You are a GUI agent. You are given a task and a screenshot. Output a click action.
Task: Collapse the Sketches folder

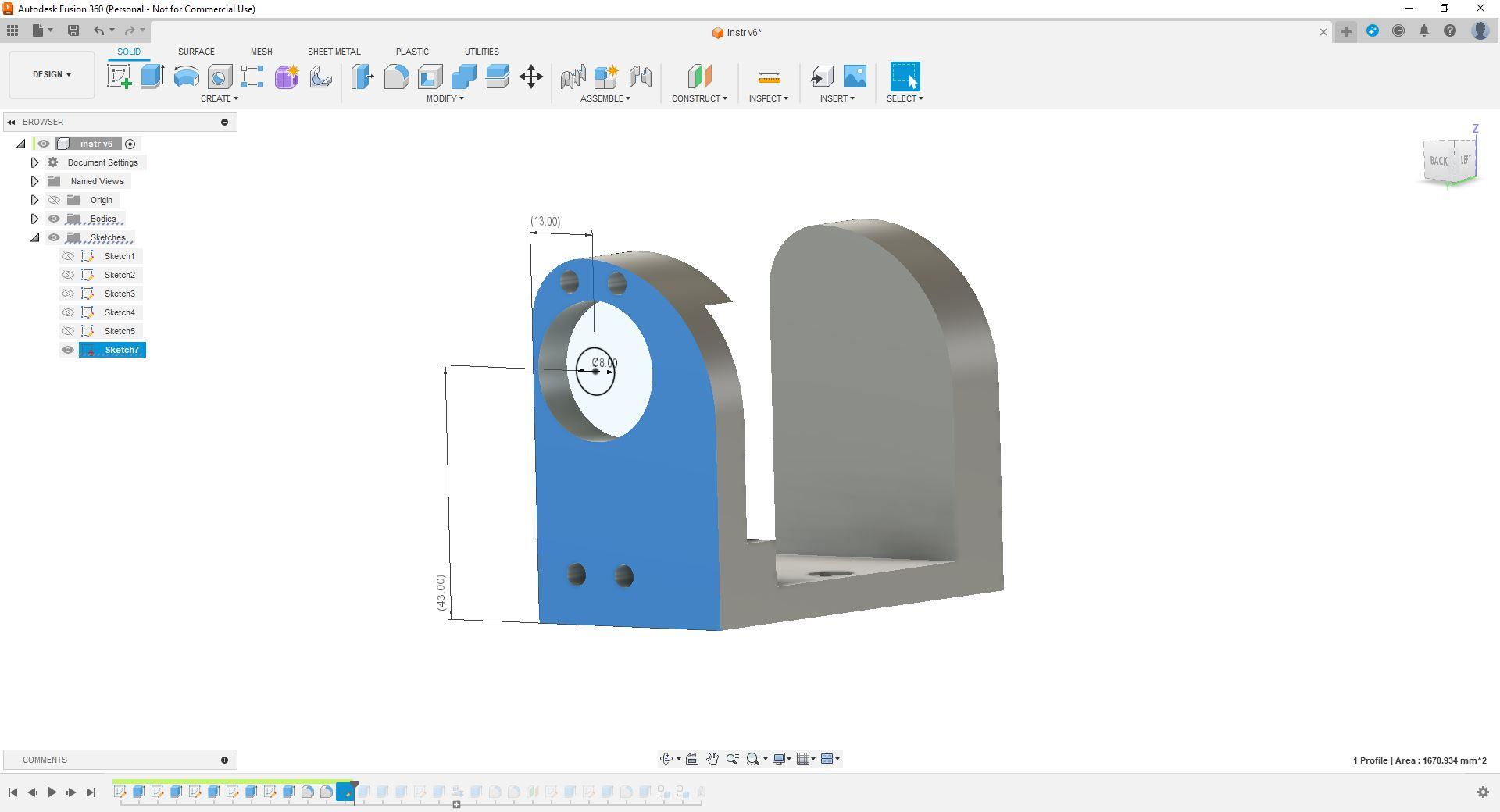pyautogui.click(x=34, y=237)
